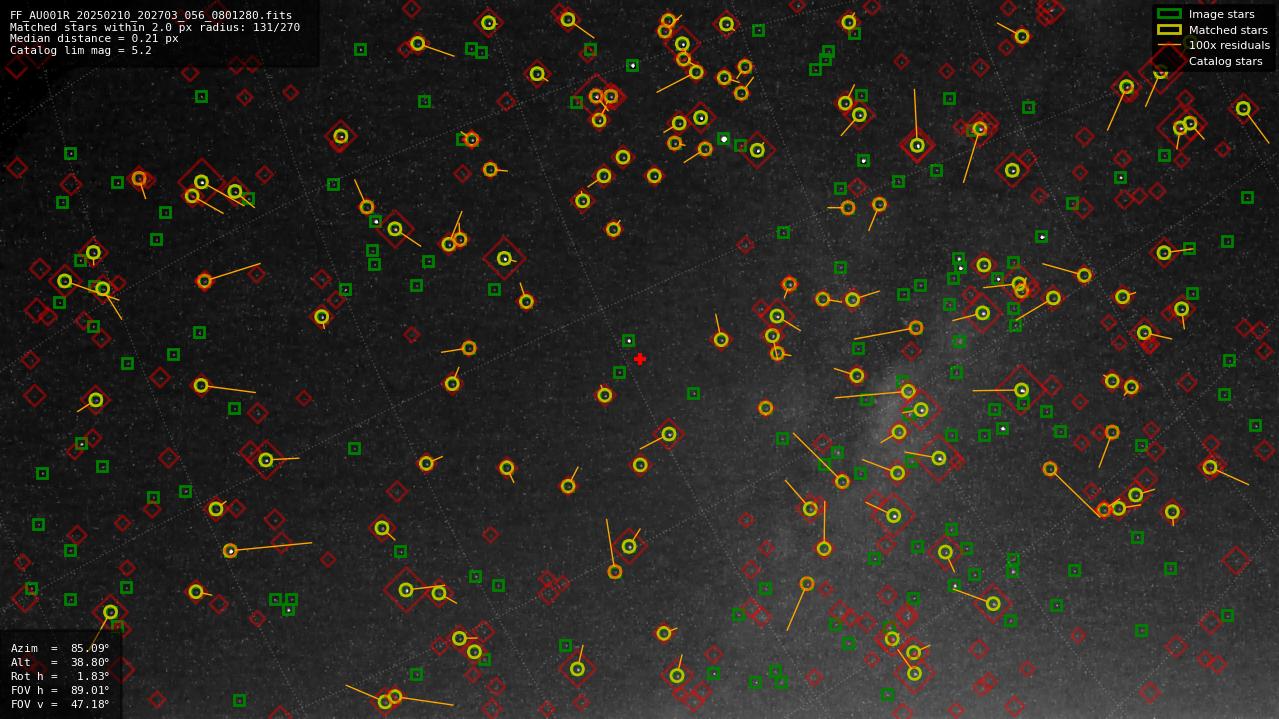Click the 'Rot h = 1.83°' readout
Image resolution: width=1279 pixels, height=719 pixels.
(60, 676)
